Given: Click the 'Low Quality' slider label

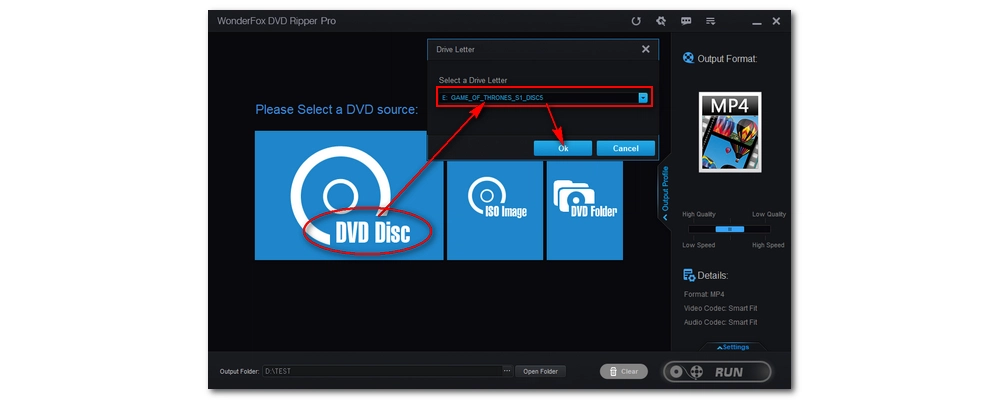Looking at the screenshot, I should pyautogui.click(x=768, y=214).
